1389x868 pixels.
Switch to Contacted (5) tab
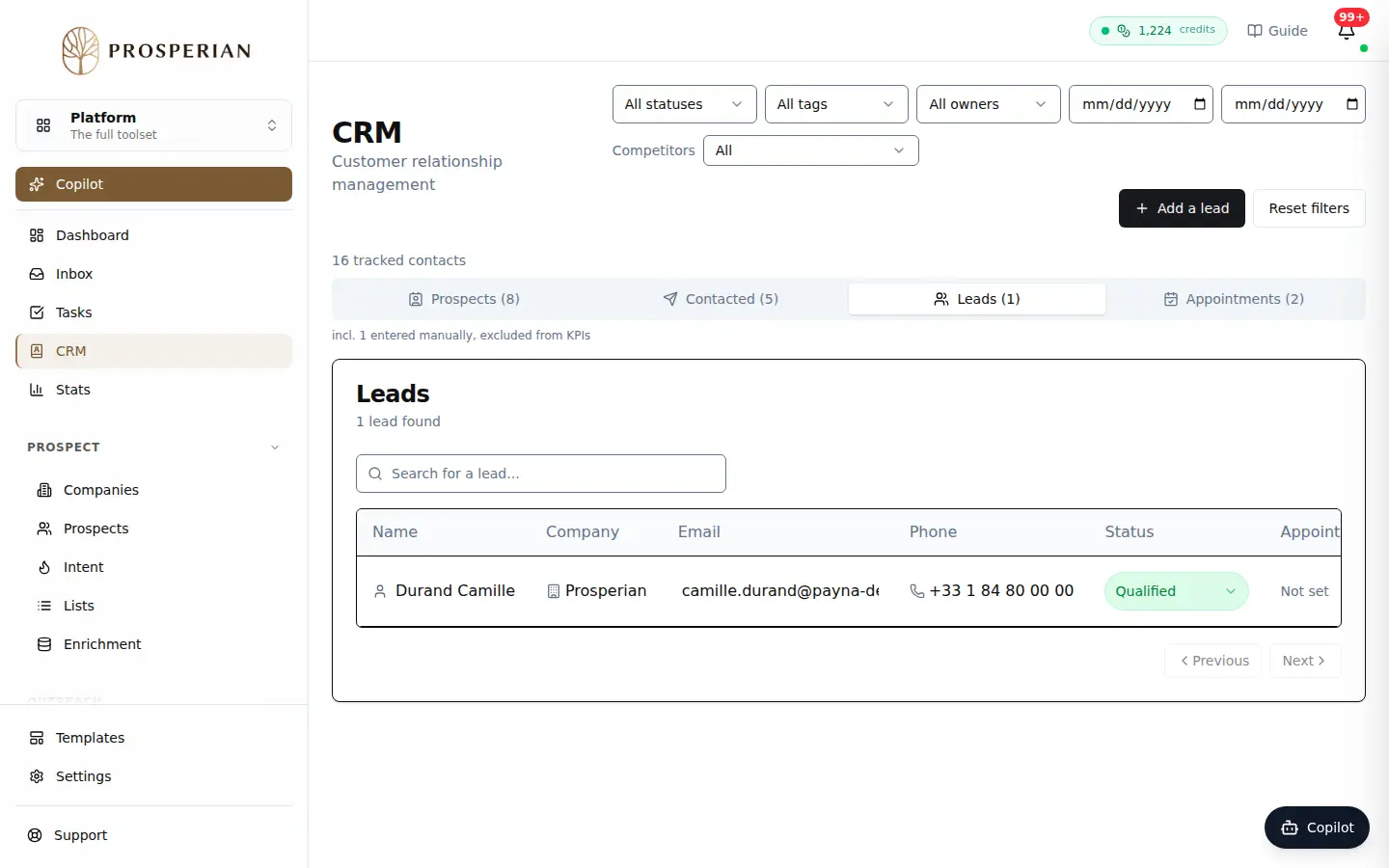721,299
